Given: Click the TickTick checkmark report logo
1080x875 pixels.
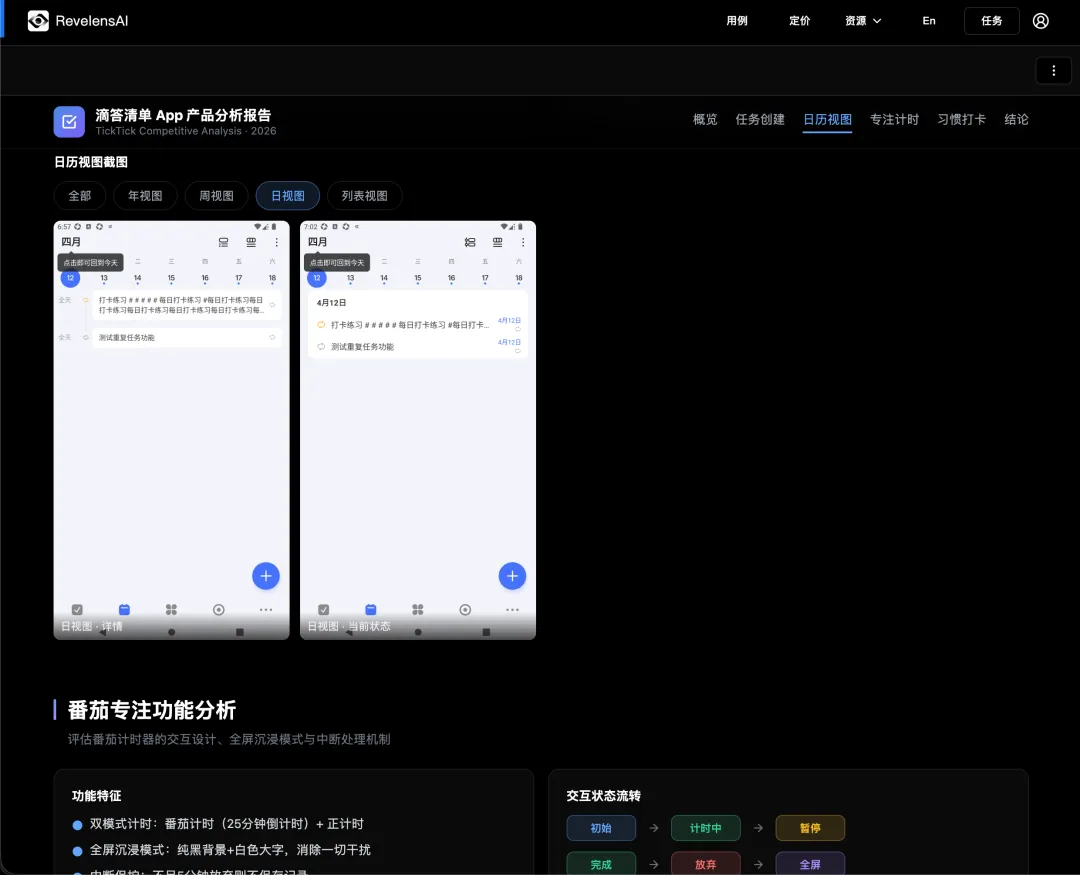Looking at the screenshot, I should pos(69,122).
